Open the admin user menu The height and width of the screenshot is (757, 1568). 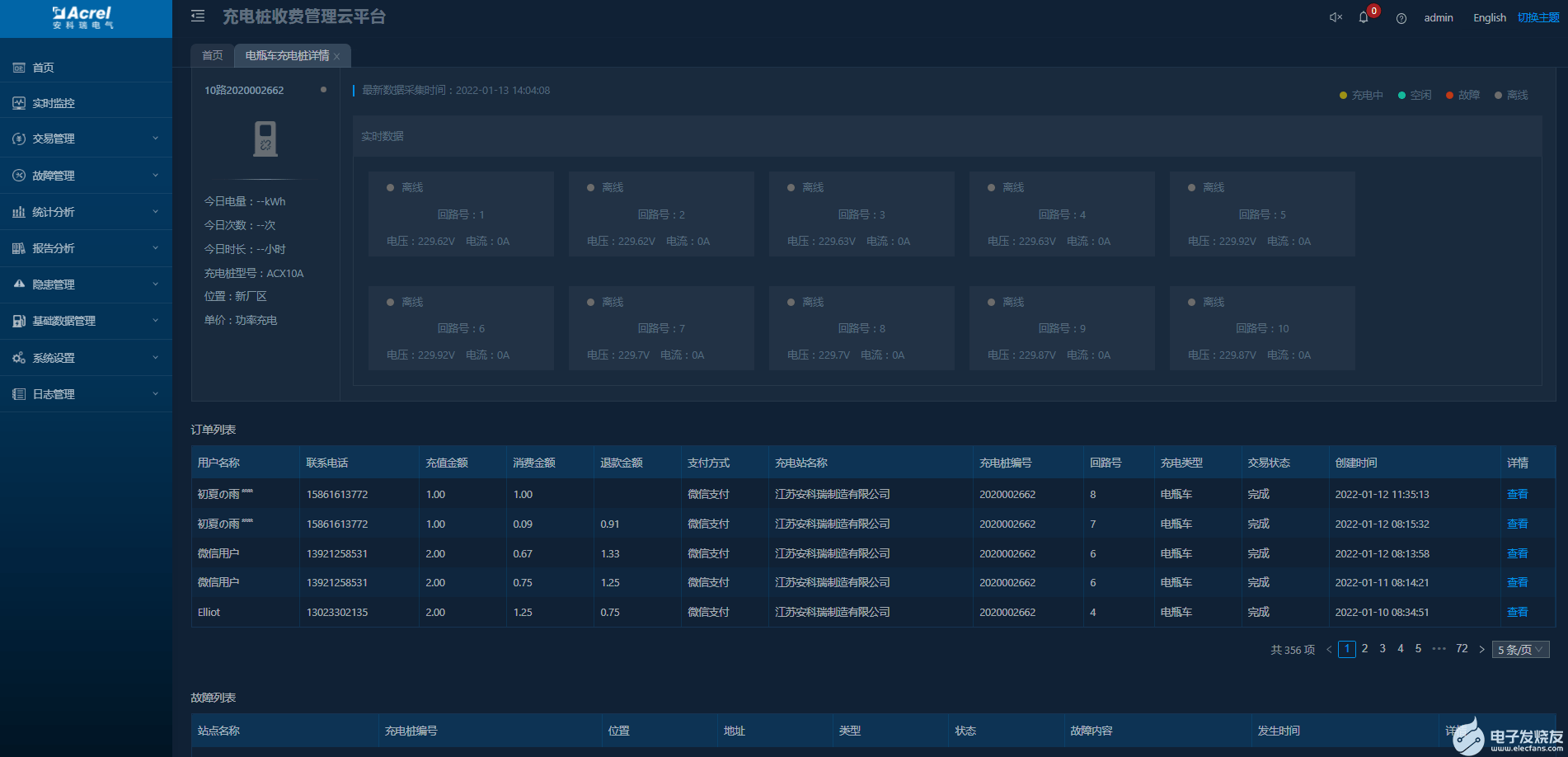click(1439, 17)
